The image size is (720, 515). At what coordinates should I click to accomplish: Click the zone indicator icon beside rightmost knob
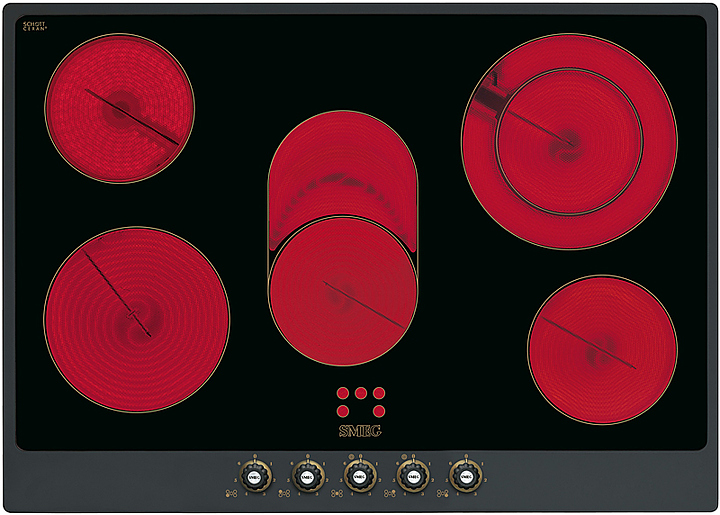tap(443, 493)
